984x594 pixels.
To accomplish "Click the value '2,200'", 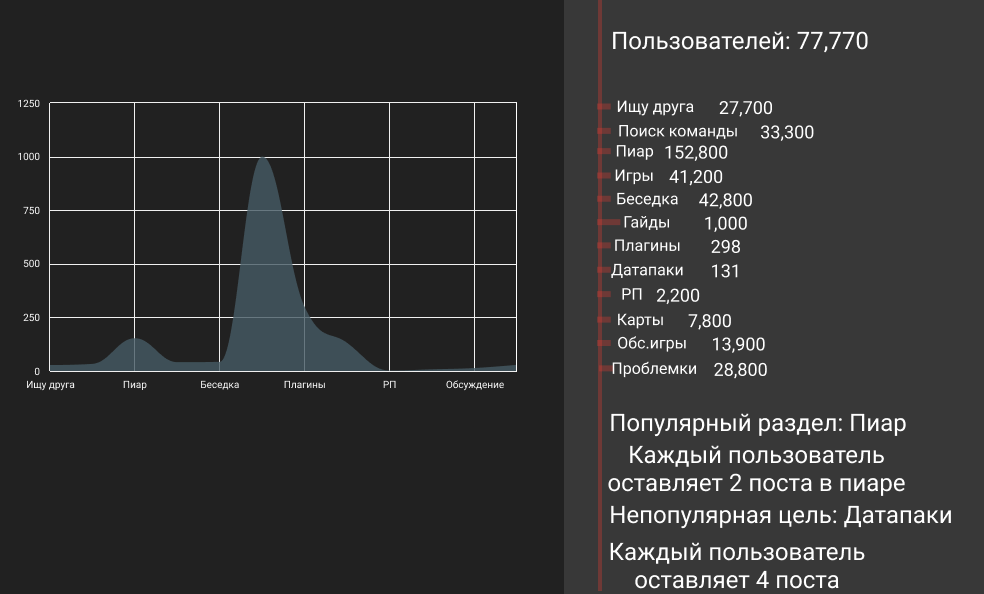I will 678,295.
